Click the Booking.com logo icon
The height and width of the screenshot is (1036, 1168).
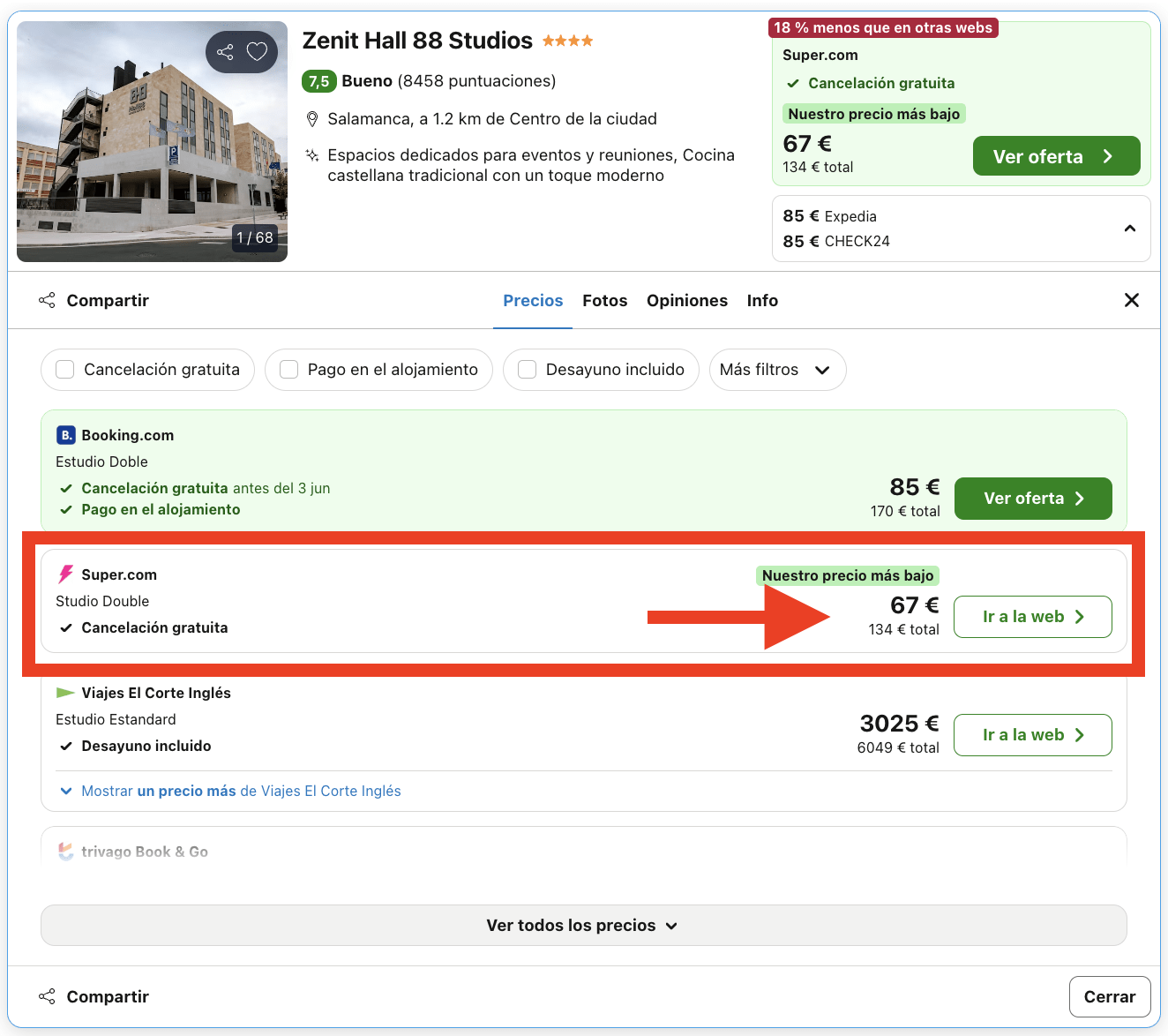[x=65, y=435]
